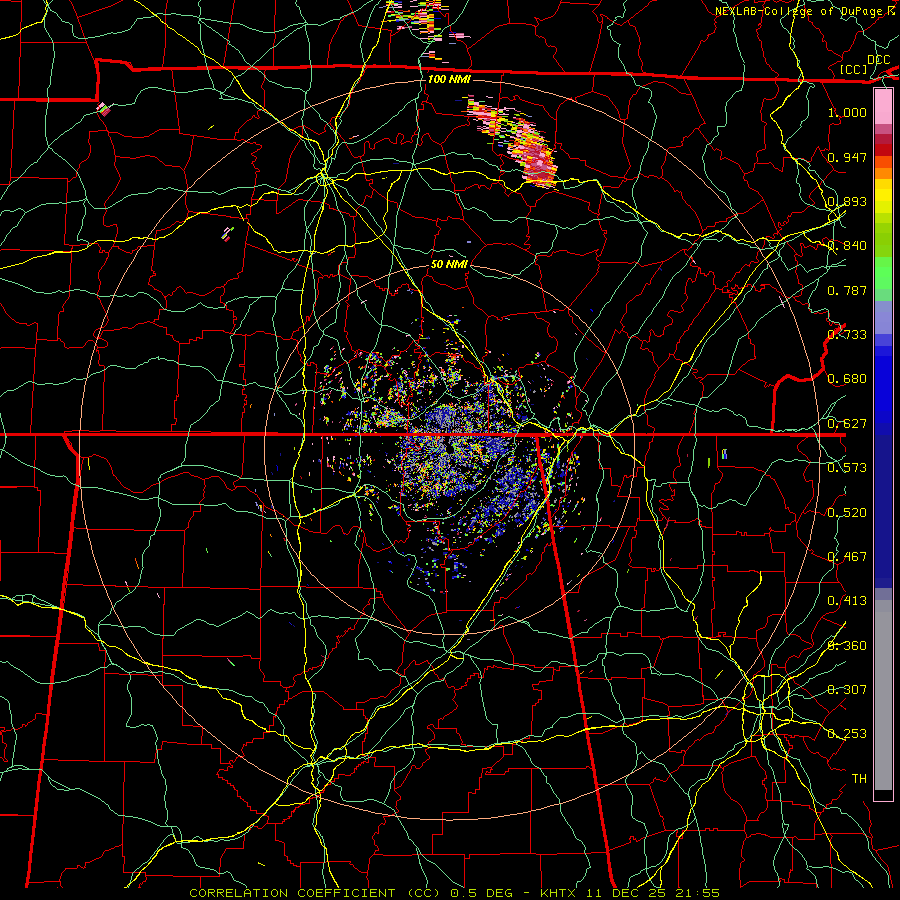
Task: Select the 0.307 scale value
Action: tap(847, 689)
